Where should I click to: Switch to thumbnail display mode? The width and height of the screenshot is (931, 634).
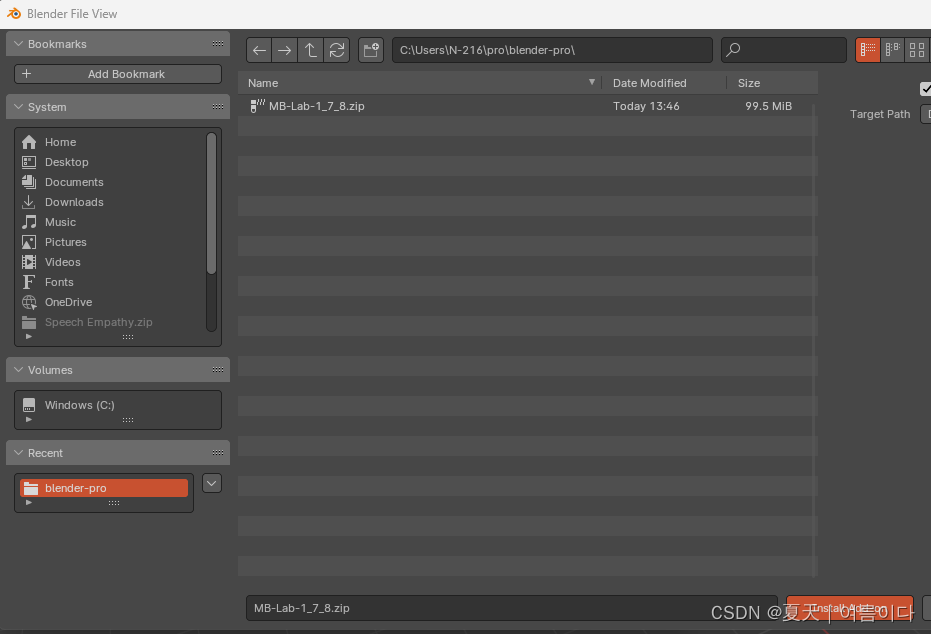[x=917, y=50]
